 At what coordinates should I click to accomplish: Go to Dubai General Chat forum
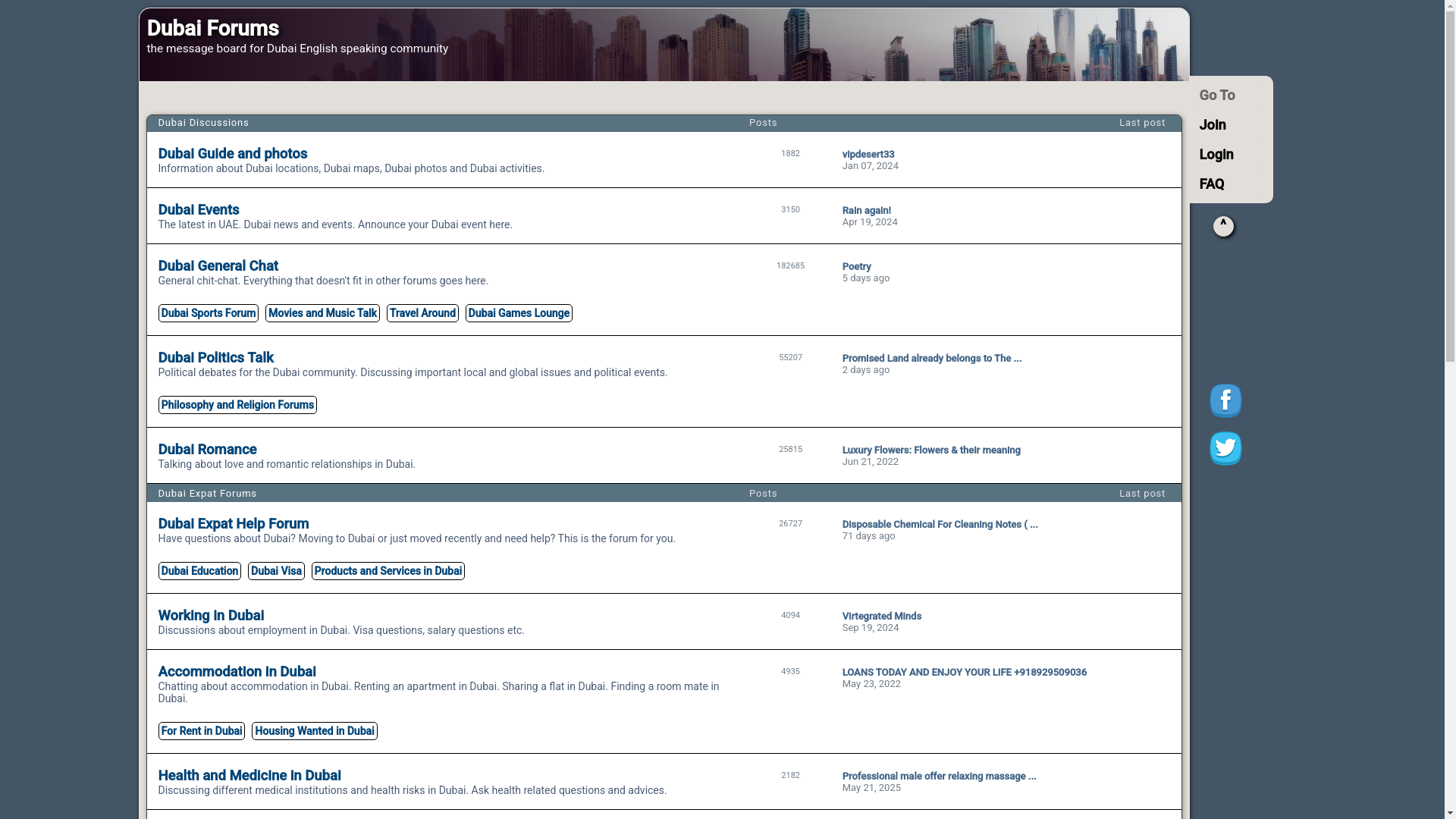click(218, 266)
